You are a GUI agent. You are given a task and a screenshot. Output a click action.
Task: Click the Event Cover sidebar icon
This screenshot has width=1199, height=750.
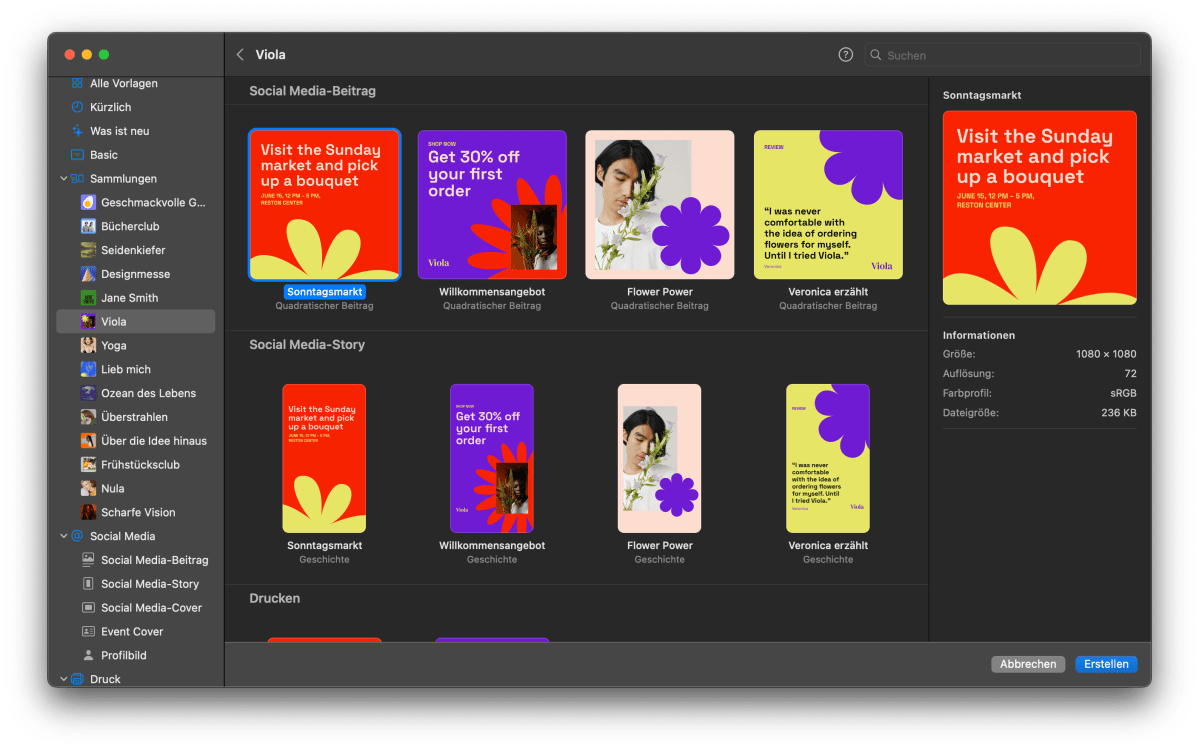tap(88, 631)
